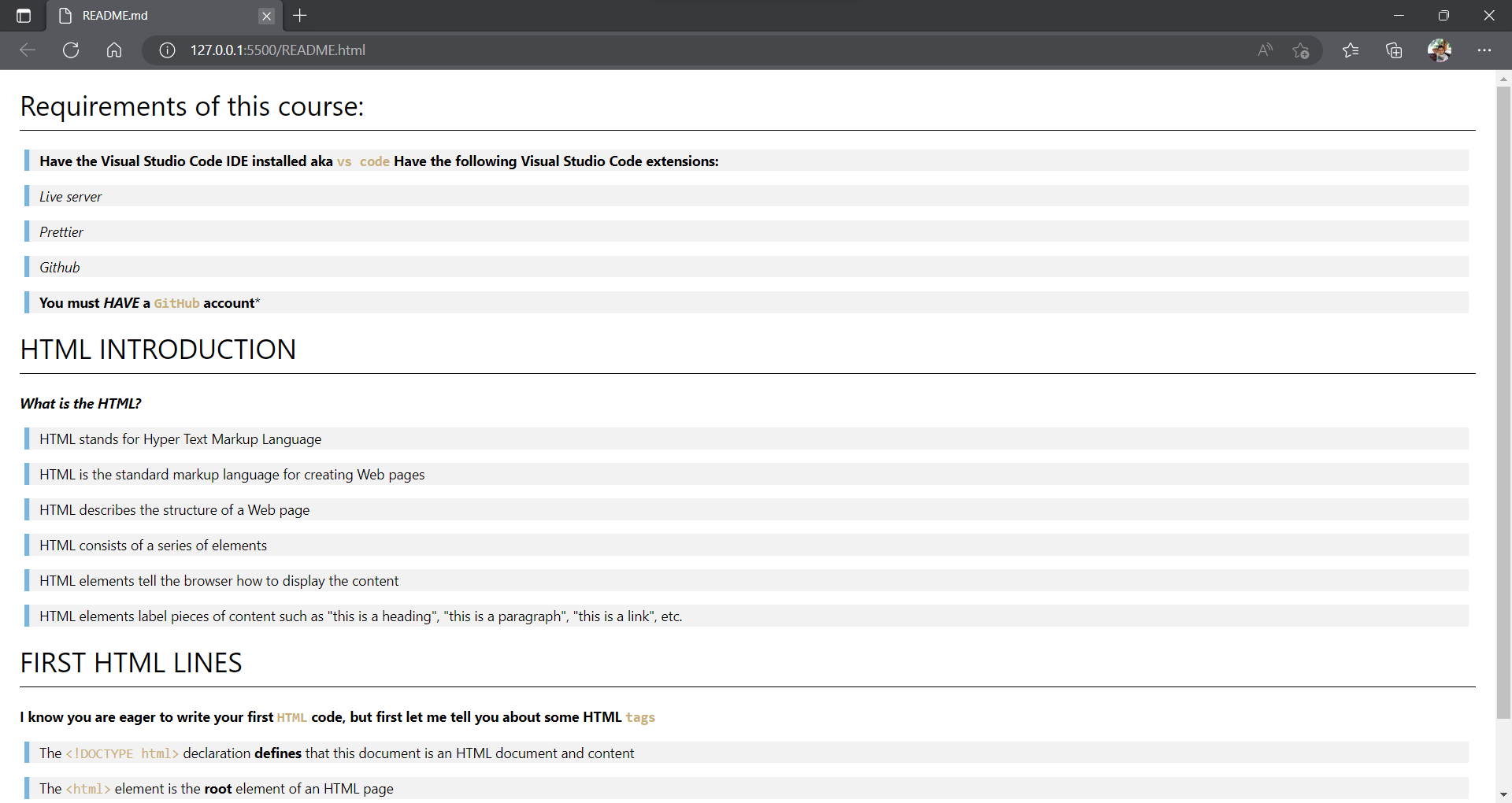
Task: Open the browser profile avatar menu
Action: 1440,50
